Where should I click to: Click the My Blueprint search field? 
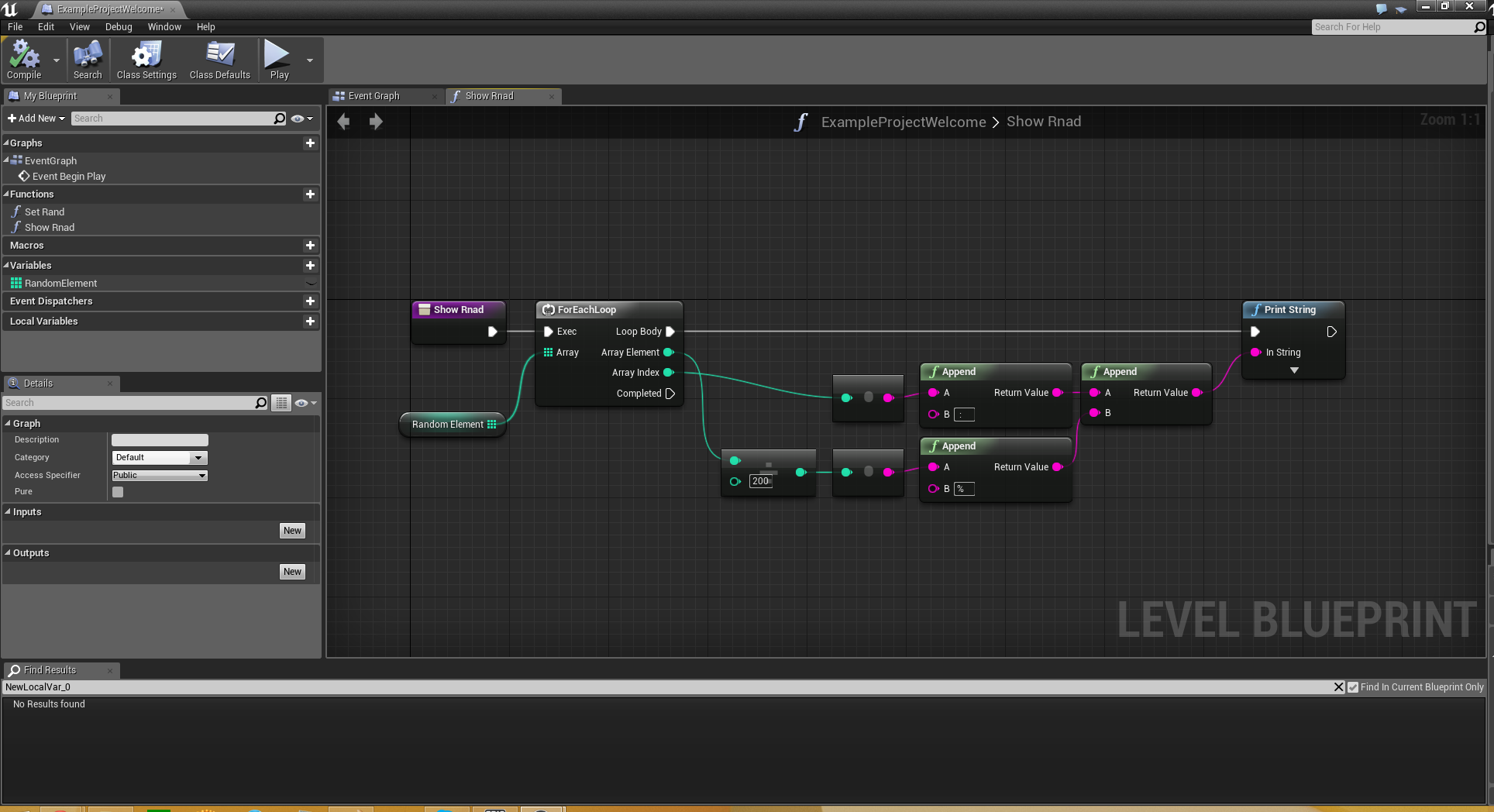172,119
